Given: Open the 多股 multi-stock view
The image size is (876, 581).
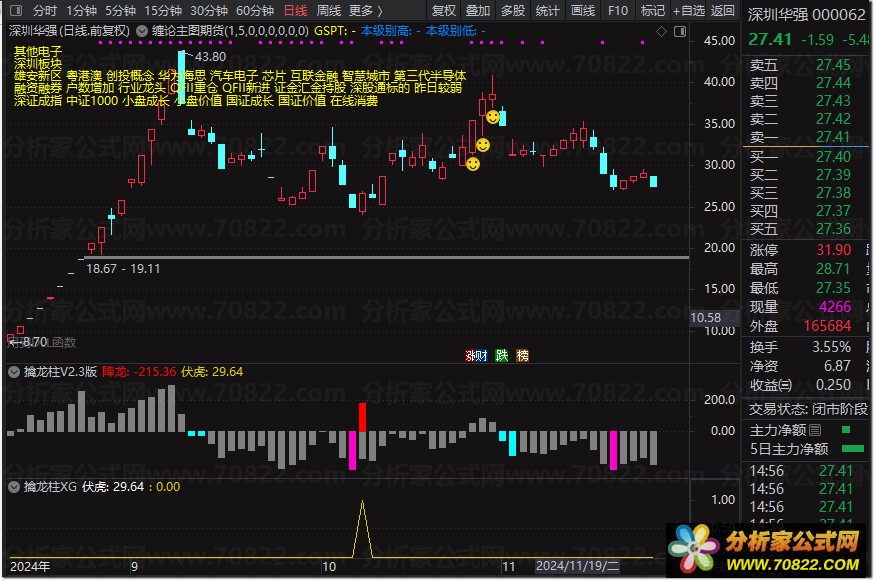Looking at the screenshot, I should point(512,11).
